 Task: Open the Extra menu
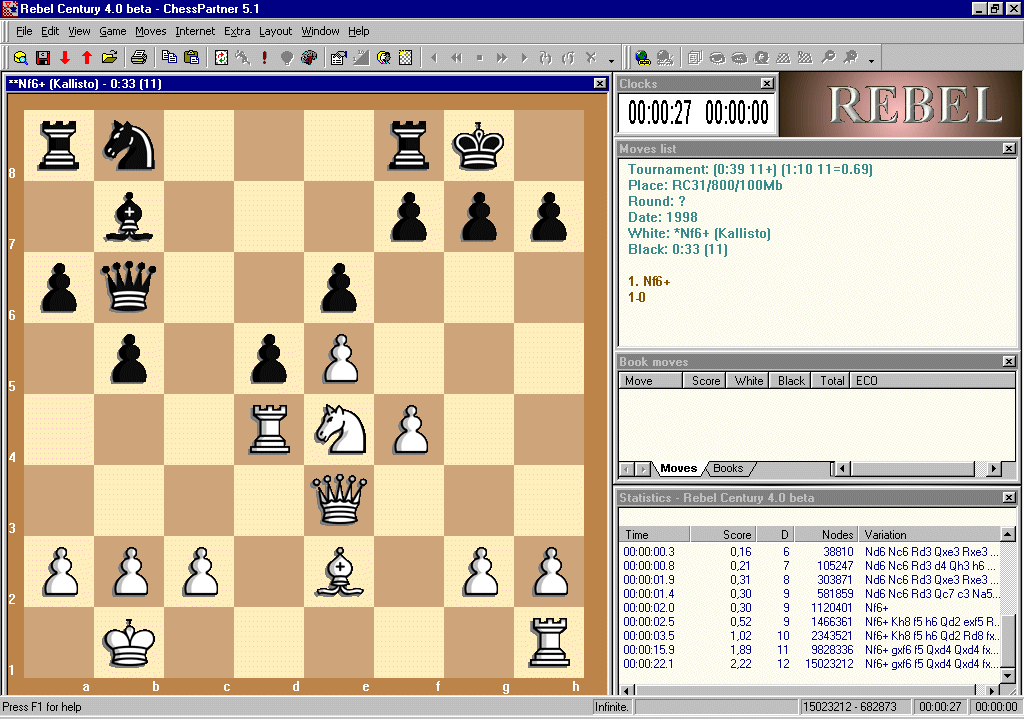click(237, 31)
